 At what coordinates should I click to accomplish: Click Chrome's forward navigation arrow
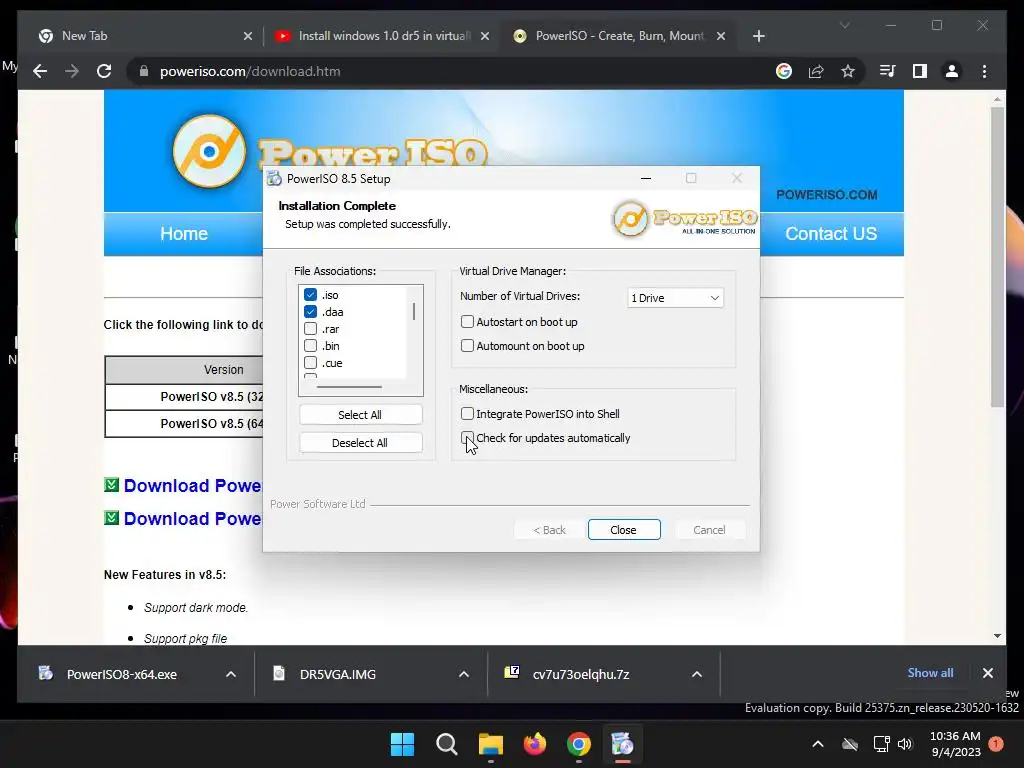[x=72, y=71]
